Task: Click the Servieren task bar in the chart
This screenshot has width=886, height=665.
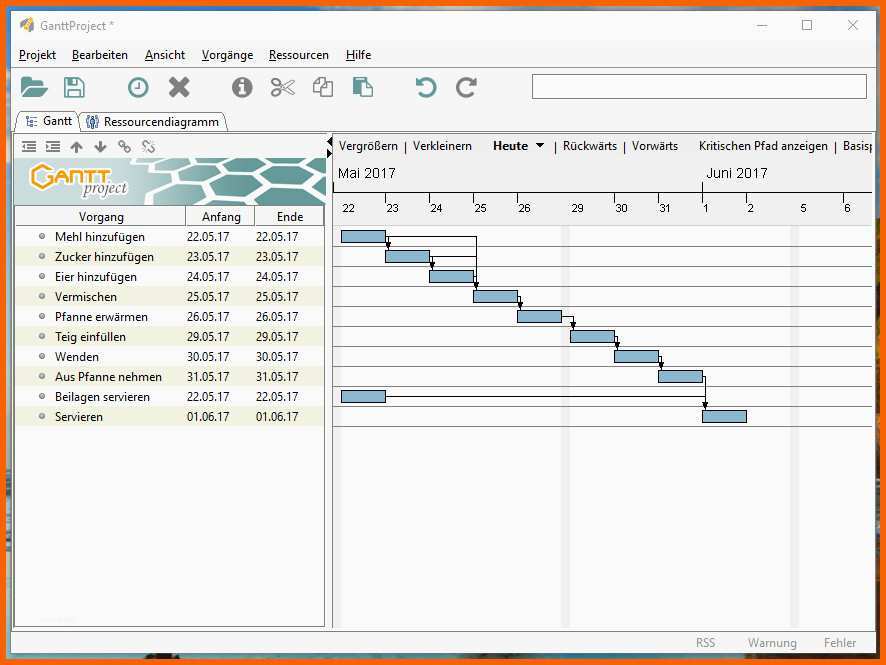Action: pyautogui.click(x=724, y=416)
